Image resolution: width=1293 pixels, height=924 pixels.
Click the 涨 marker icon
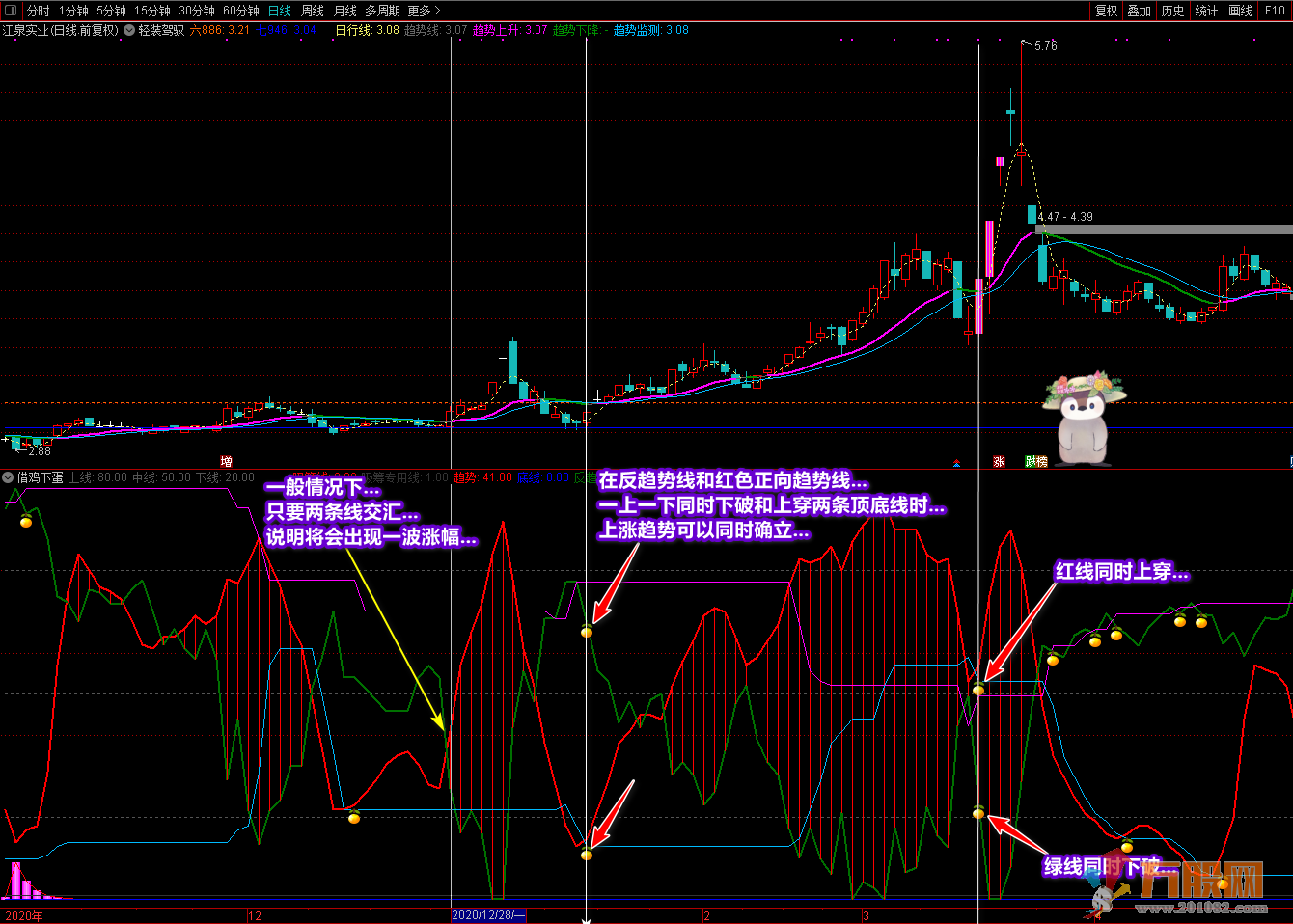click(x=999, y=462)
